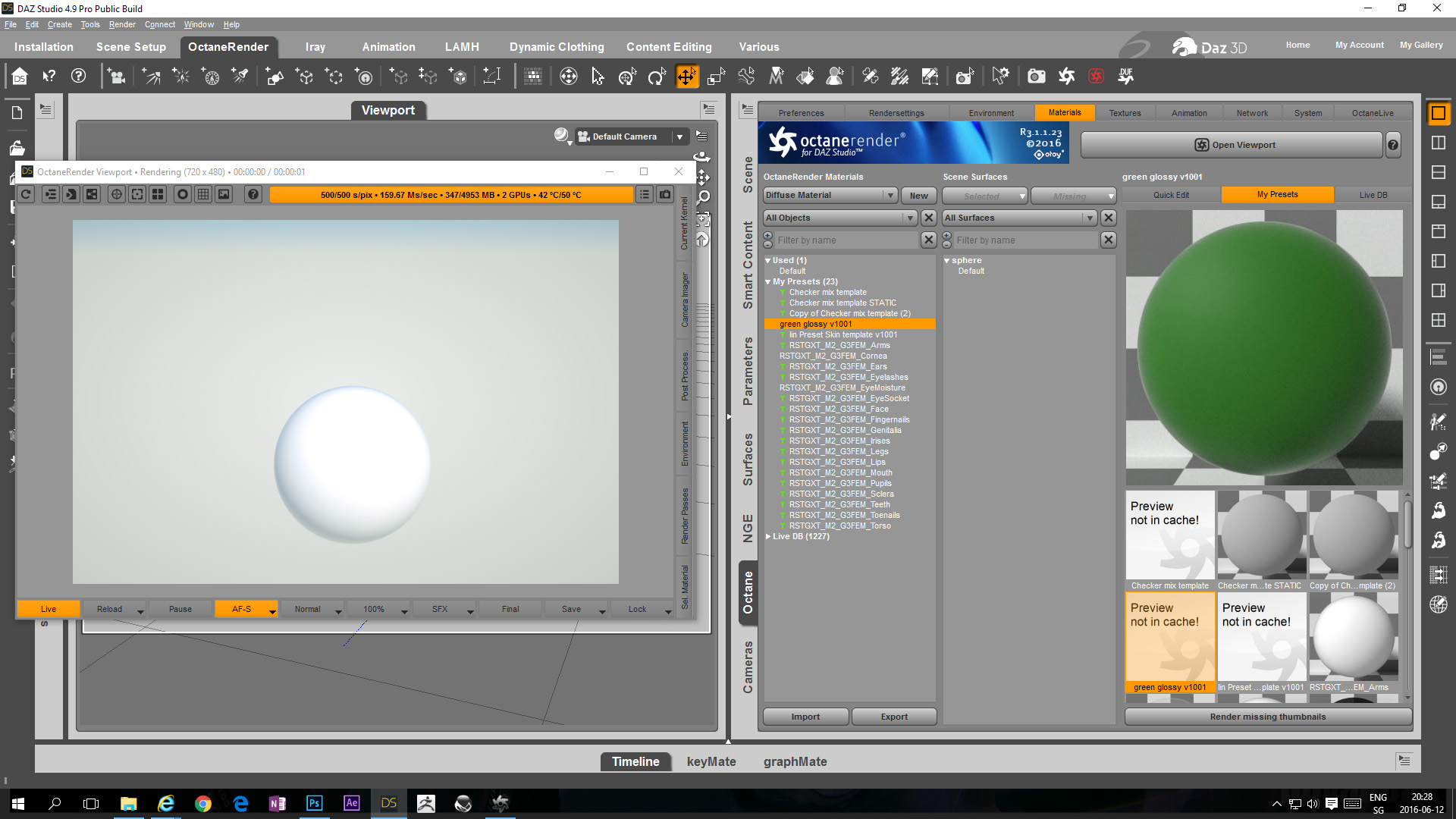Click the create new camera icon
Viewport: 1456px width, 819px height.
(x=116, y=77)
